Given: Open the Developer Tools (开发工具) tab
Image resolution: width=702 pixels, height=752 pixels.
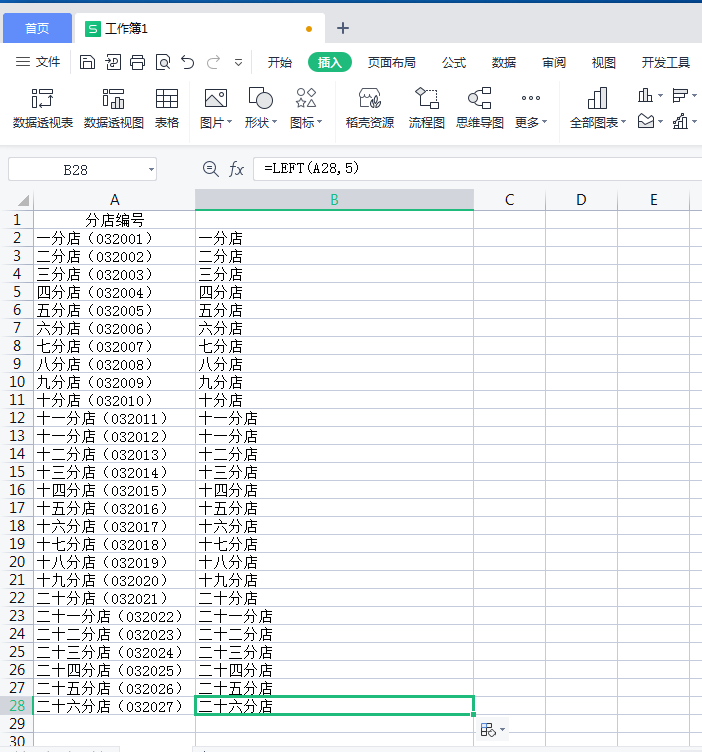Looking at the screenshot, I should (666, 62).
